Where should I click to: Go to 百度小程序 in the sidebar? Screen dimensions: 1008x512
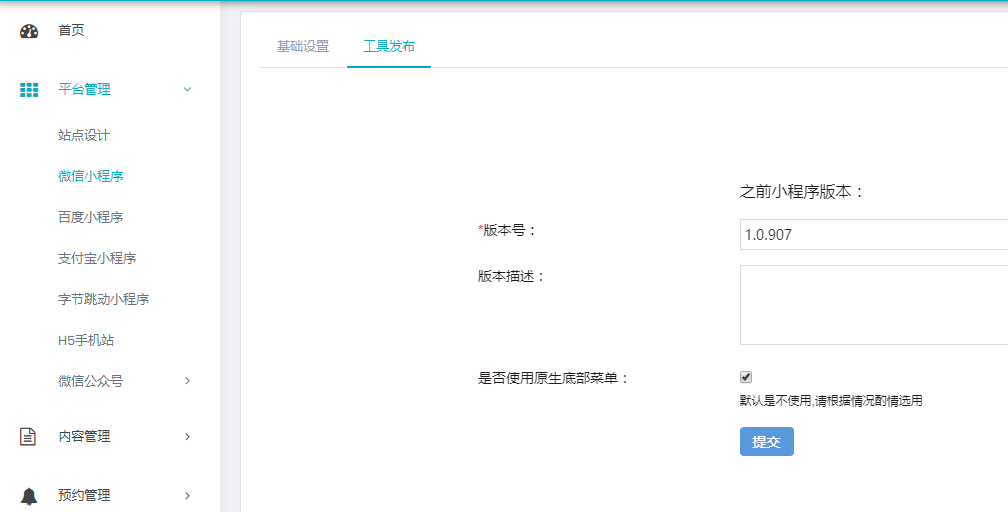point(91,218)
